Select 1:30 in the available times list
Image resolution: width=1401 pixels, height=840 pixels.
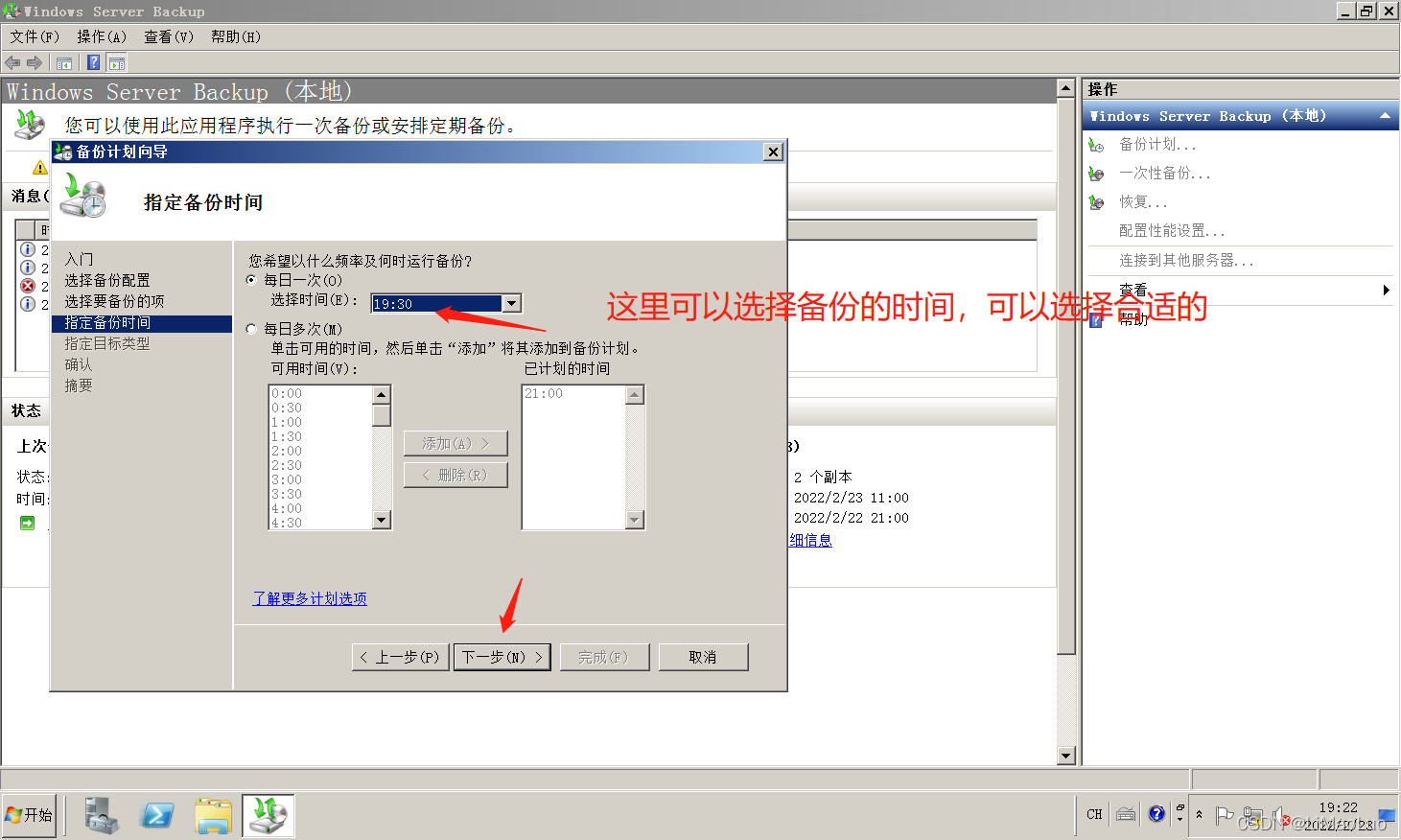click(x=287, y=436)
